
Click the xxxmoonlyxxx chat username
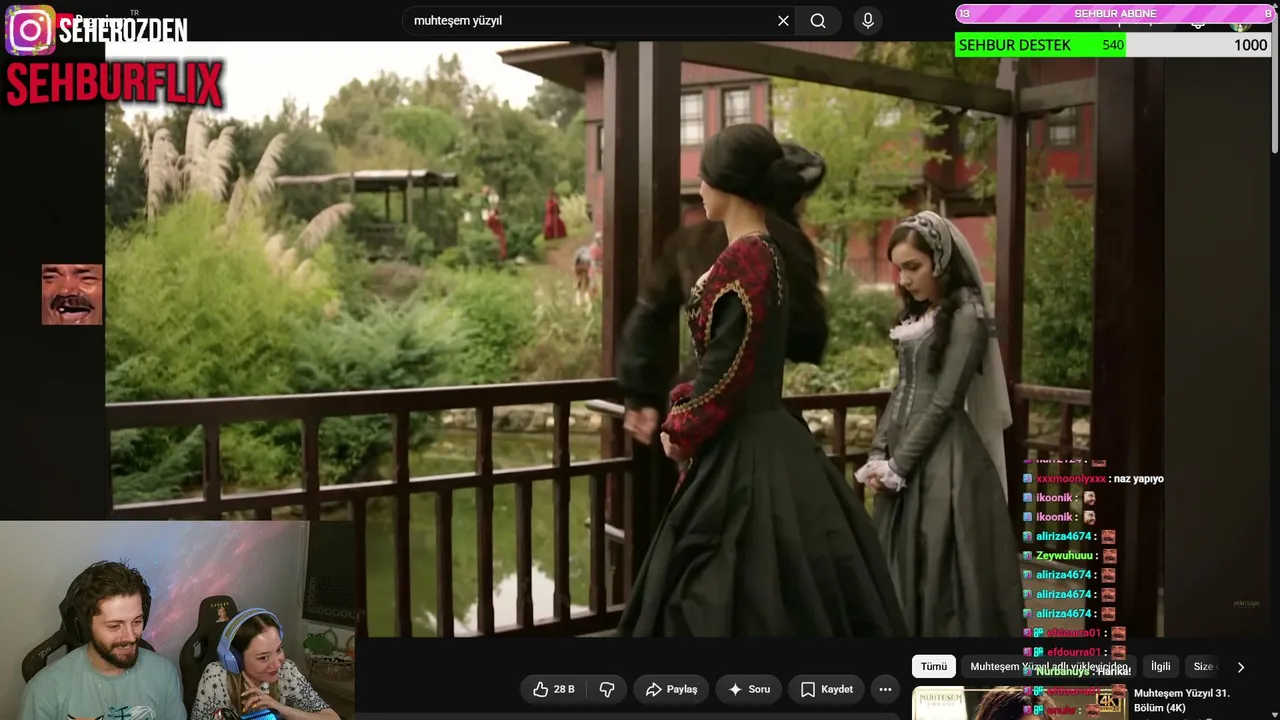[x=1071, y=479]
